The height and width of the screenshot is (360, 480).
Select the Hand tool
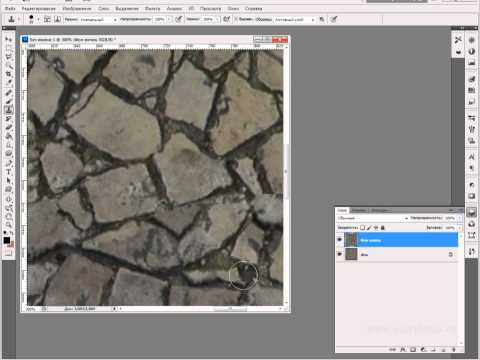(x=8, y=216)
